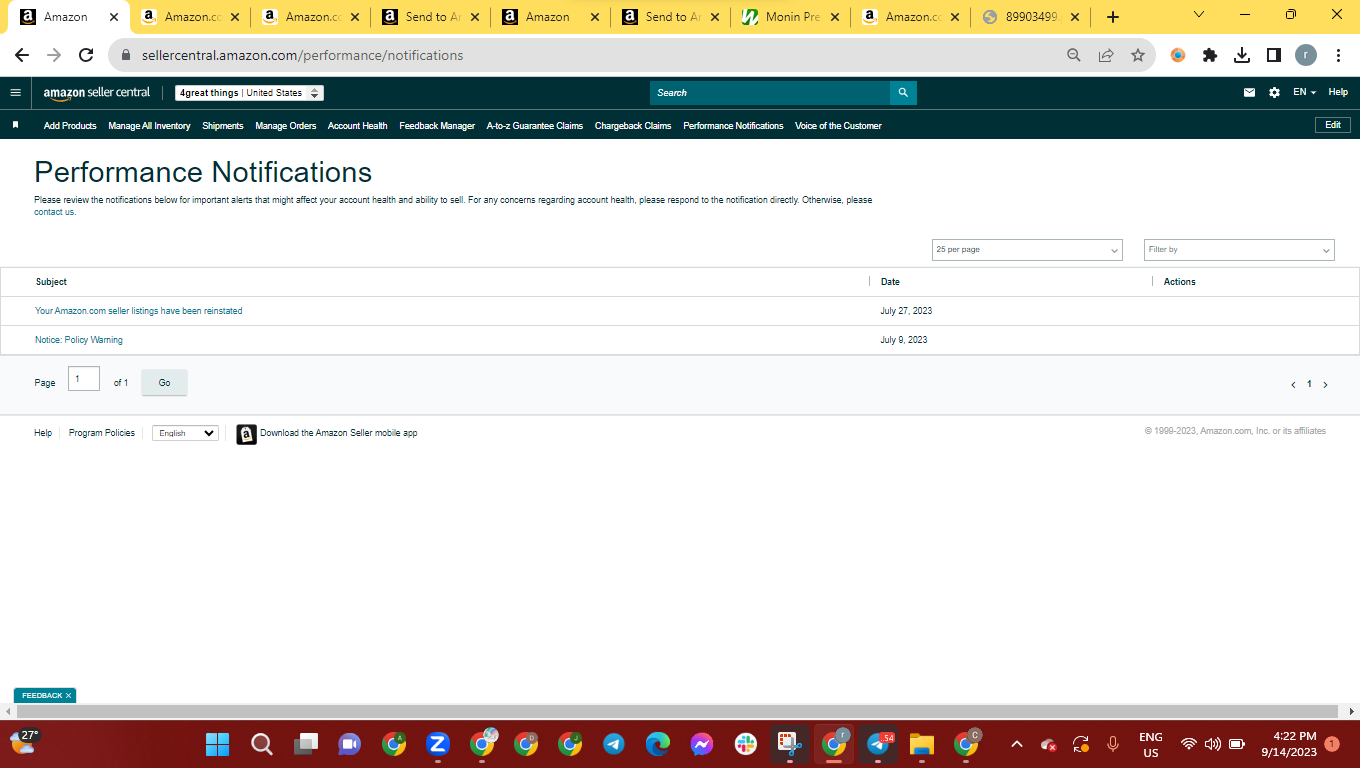Click the horizontal scrollbar right arrow
This screenshot has width=1360, height=768.
[x=1353, y=711]
